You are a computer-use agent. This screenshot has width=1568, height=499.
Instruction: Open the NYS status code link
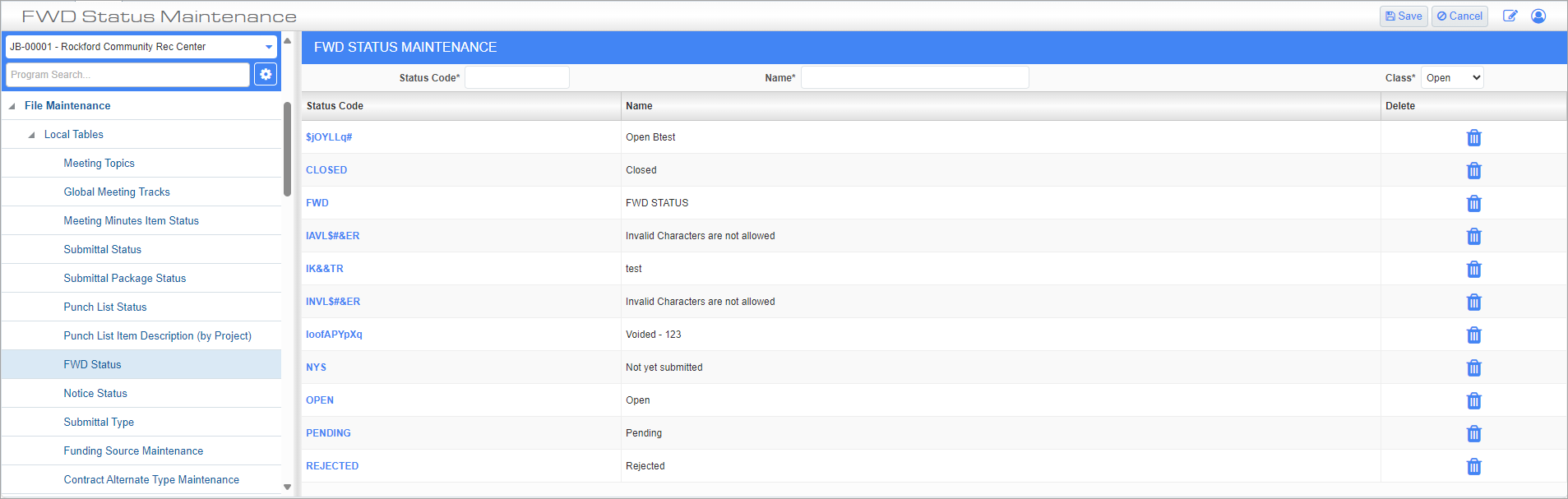click(x=316, y=367)
